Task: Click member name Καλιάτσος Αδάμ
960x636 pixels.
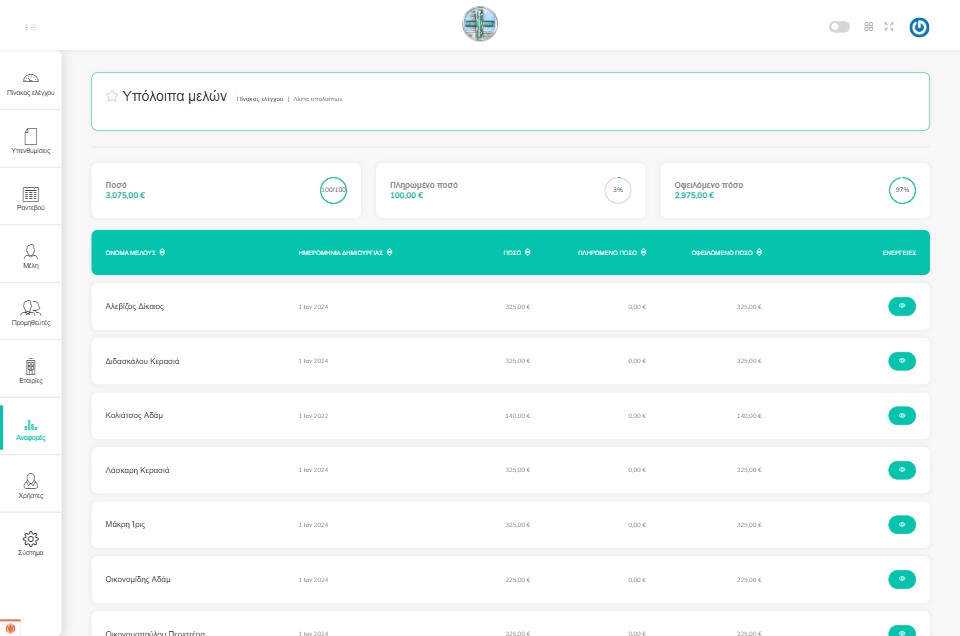Action: (134, 416)
